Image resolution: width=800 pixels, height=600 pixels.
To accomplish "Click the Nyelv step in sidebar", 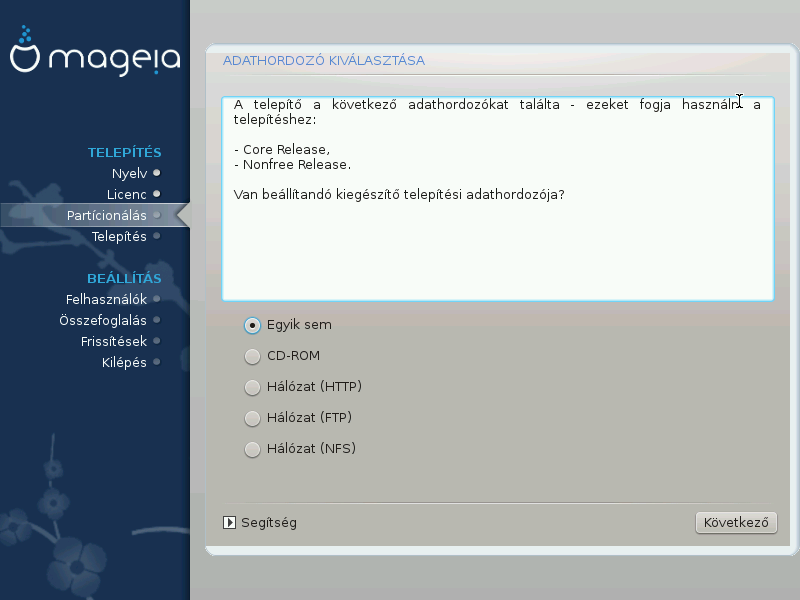I will click(129, 173).
